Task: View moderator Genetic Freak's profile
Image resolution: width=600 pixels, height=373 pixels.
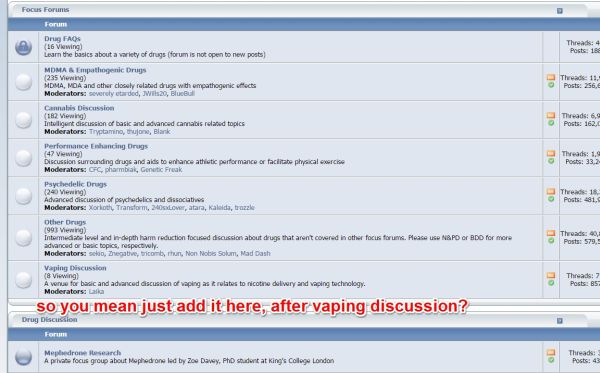Action: (161, 169)
